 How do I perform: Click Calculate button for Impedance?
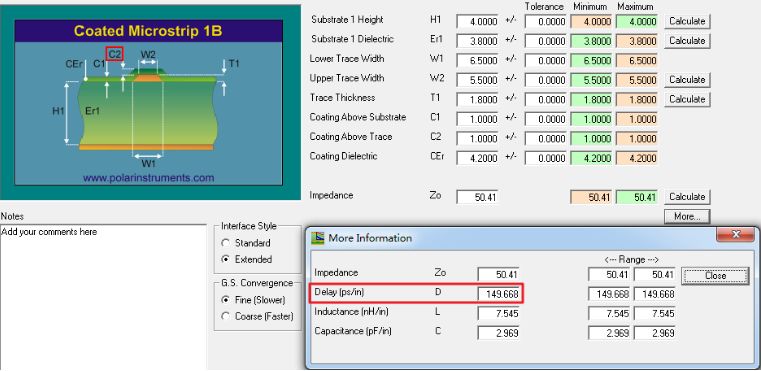687,197
